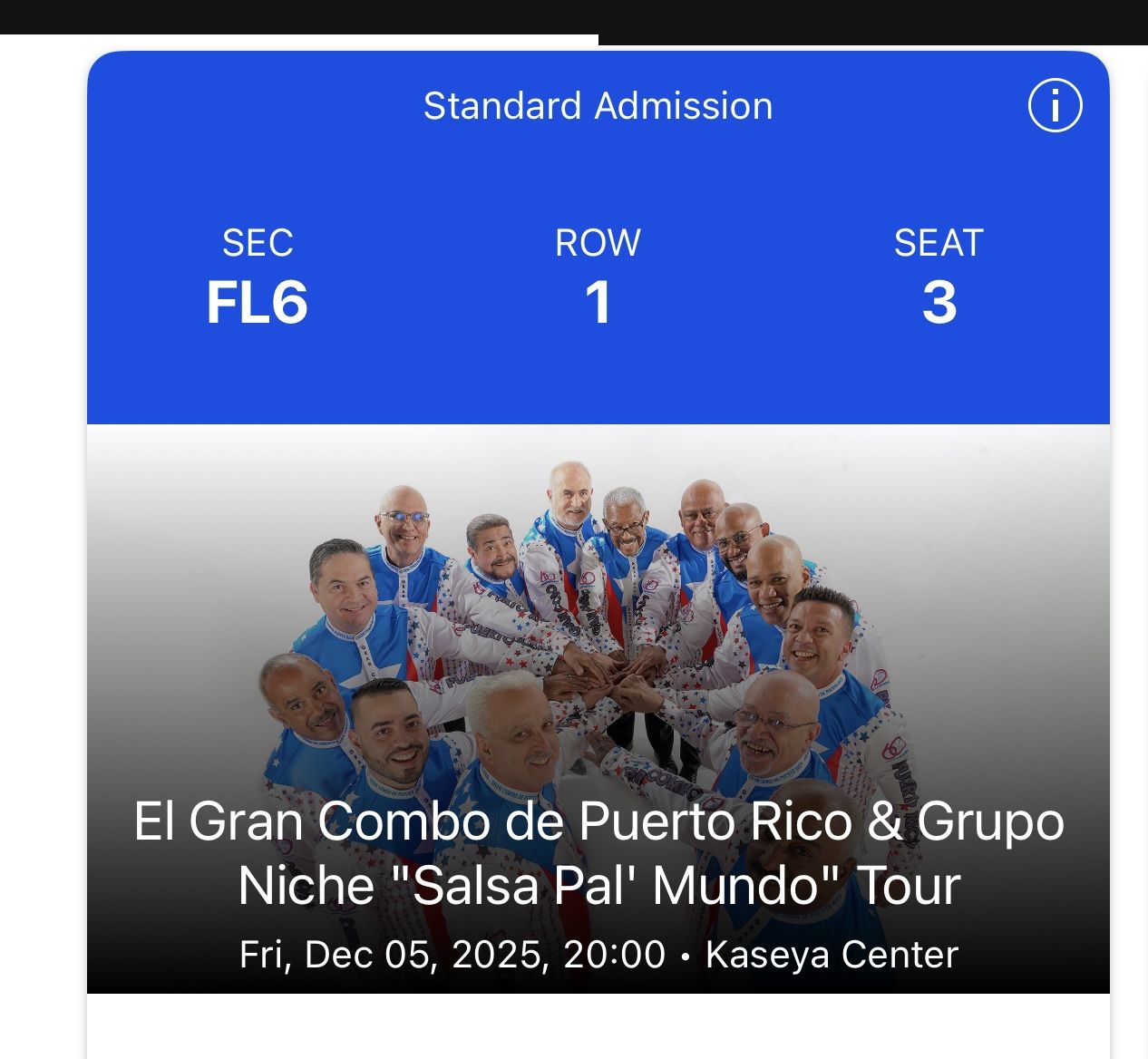Open the ticket info icon
The width and height of the screenshot is (1148, 1059).
pos(1055,106)
